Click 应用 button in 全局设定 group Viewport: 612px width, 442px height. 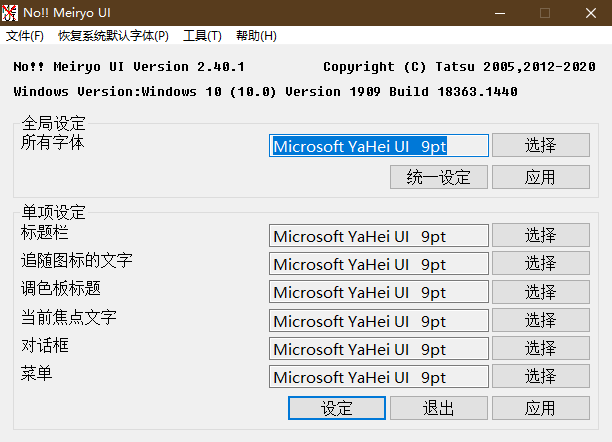pyautogui.click(x=541, y=177)
